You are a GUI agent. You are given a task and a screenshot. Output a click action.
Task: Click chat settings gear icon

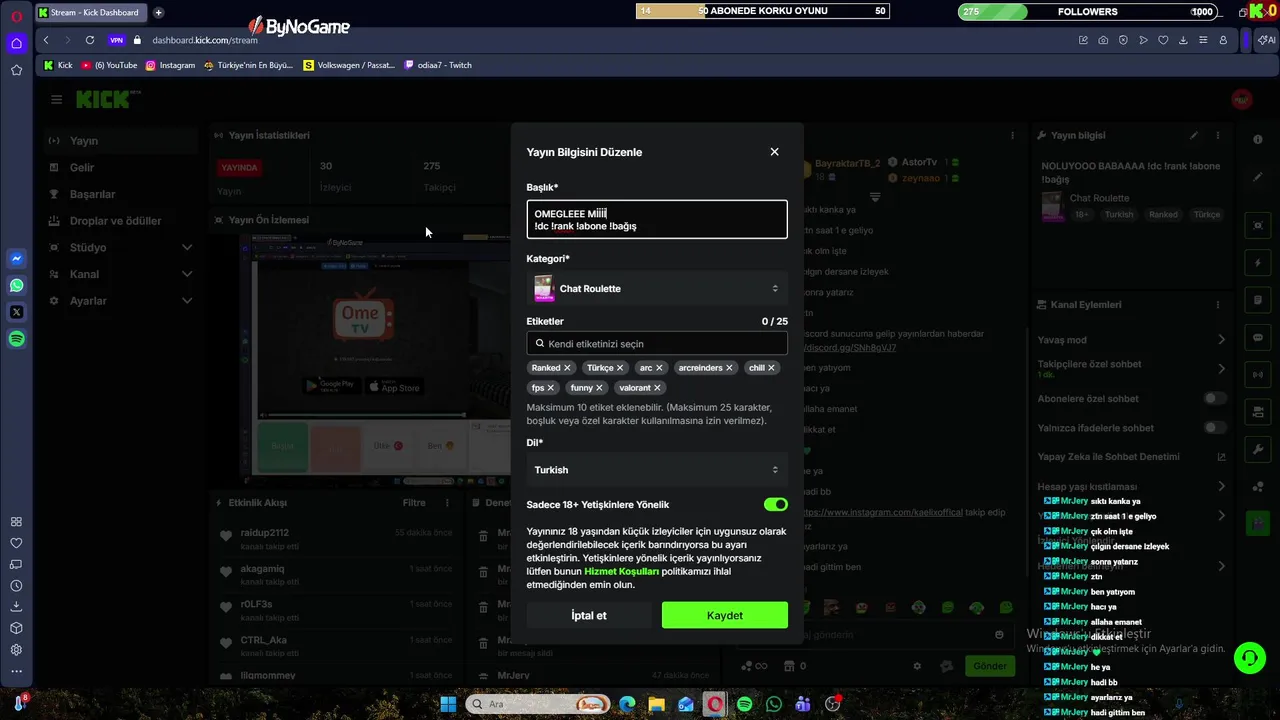click(917, 666)
